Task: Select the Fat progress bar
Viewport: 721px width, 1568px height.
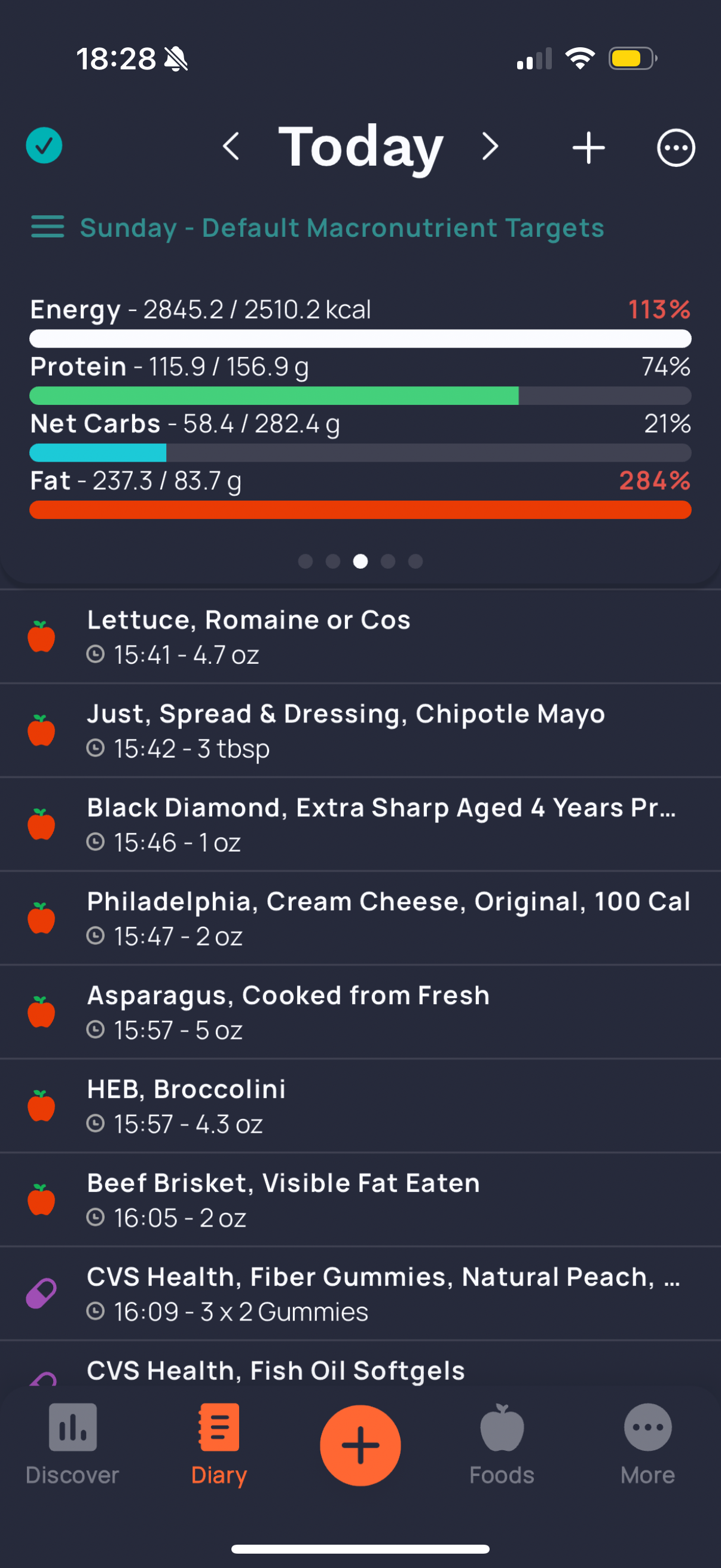Action: (x=360, y=510)
